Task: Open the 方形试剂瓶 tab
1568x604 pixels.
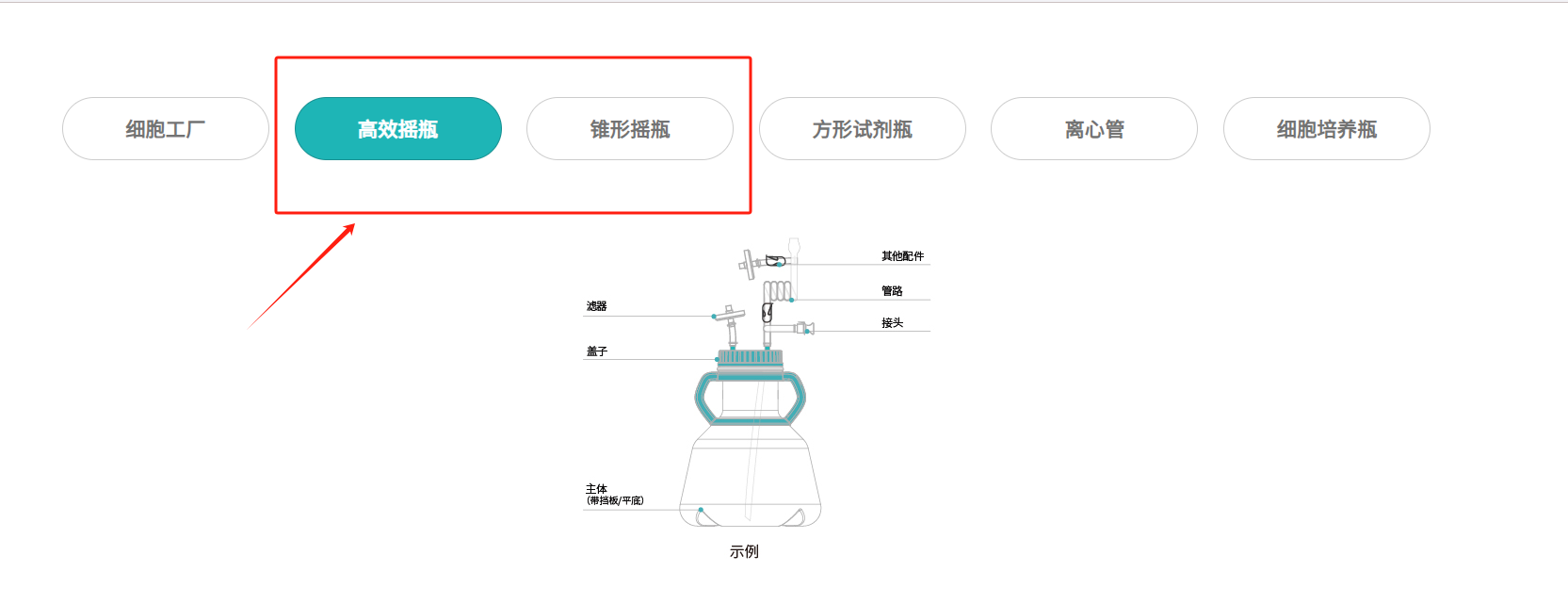Action: tap(863, 129)
